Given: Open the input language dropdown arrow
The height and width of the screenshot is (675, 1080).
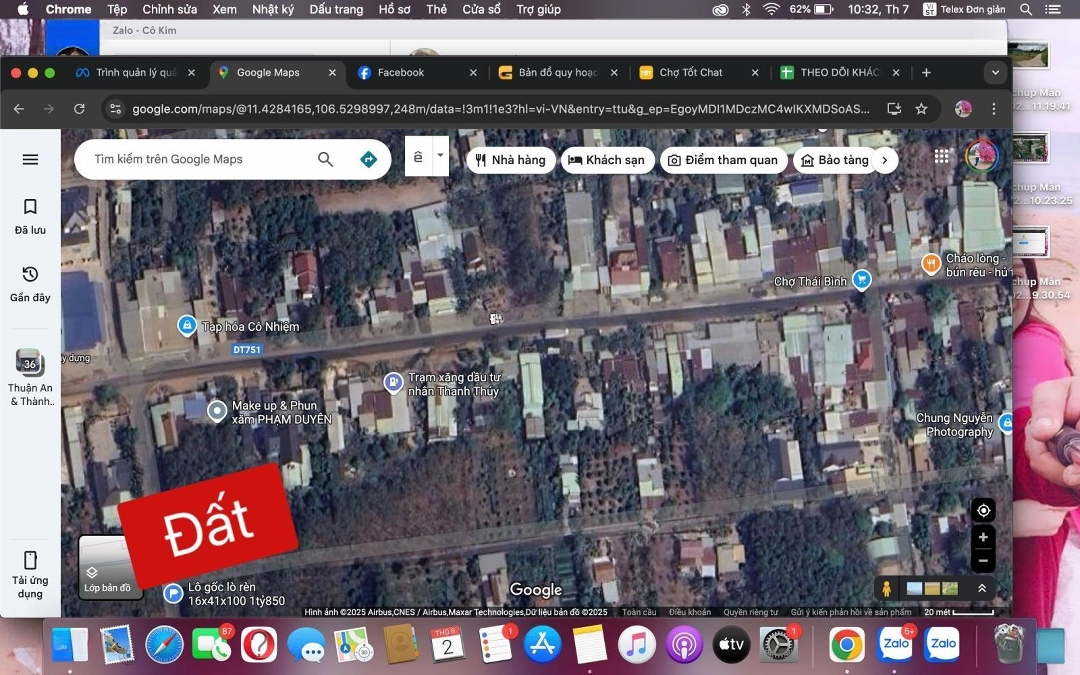Looking at the screenshot, I should pyautogui.click(x=440, y=157).
